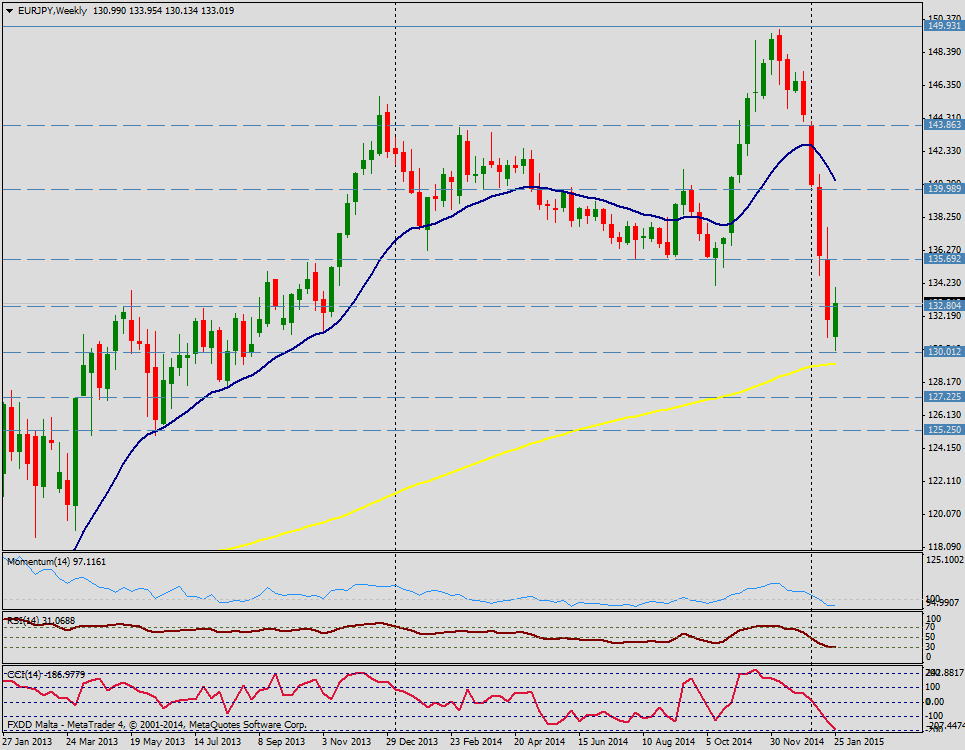Click the Momentum(14) indicator label

point(56,562)
